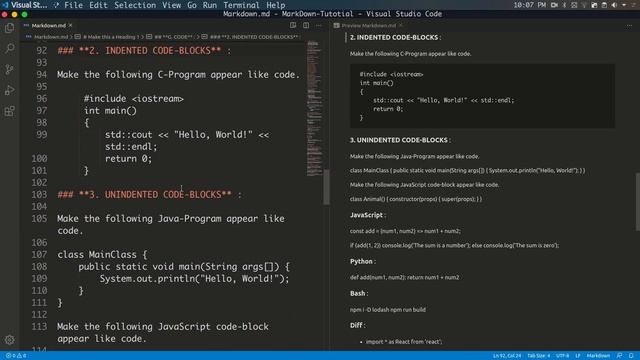The height and width of the screenshot is (360, 640).
Task: Click Markdown language mode in status bar
Action: [598, 356]
